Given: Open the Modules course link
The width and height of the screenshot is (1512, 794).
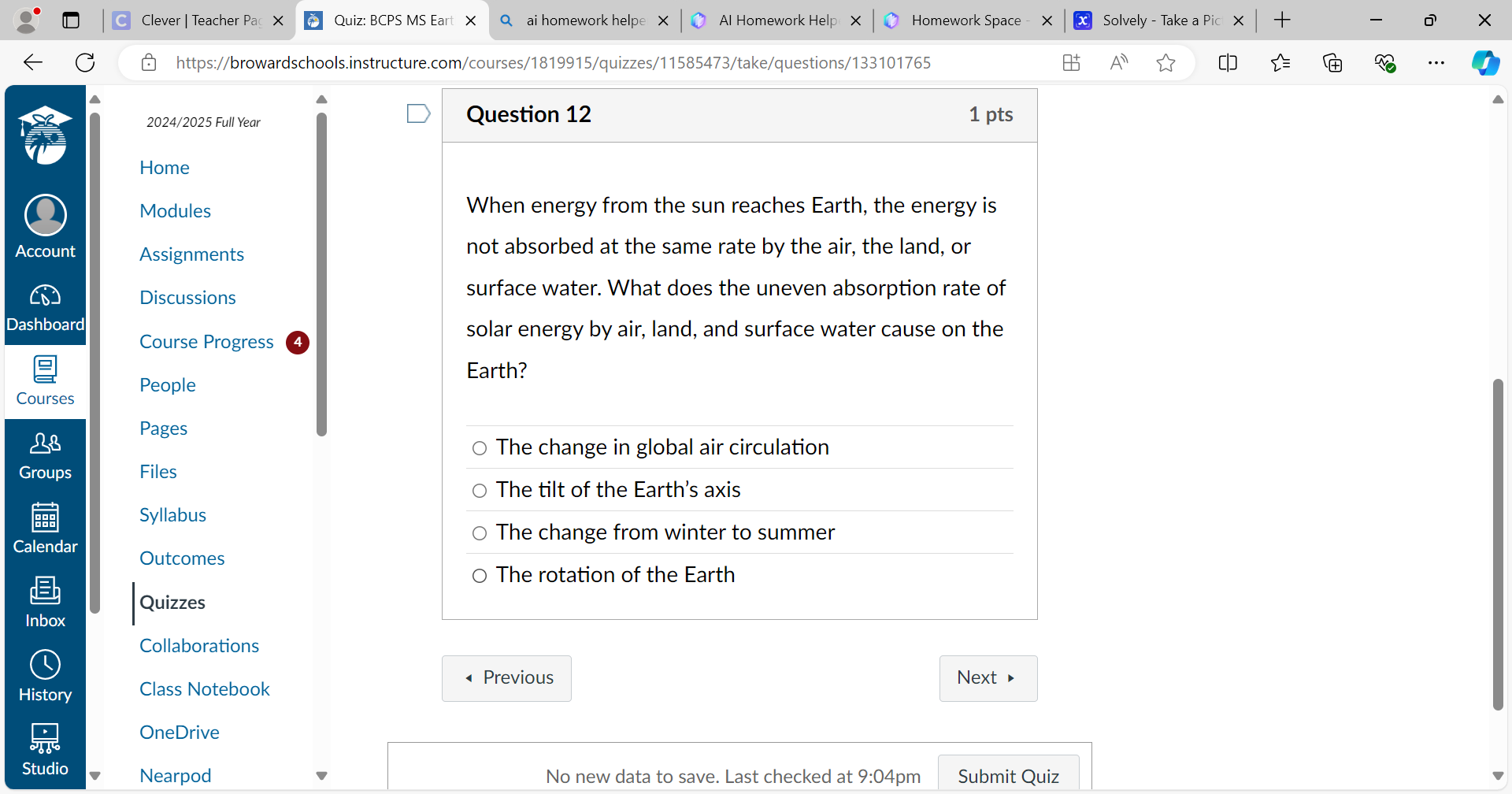Looking at the screenshot, I should click(x=175, y=211).
